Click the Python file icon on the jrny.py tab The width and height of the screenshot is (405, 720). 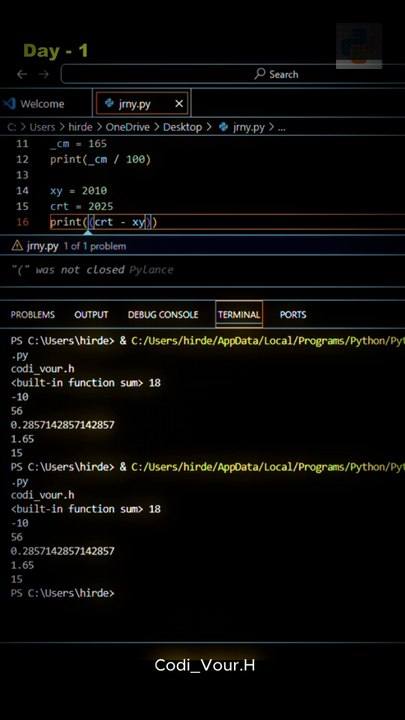tap(109, 104)
